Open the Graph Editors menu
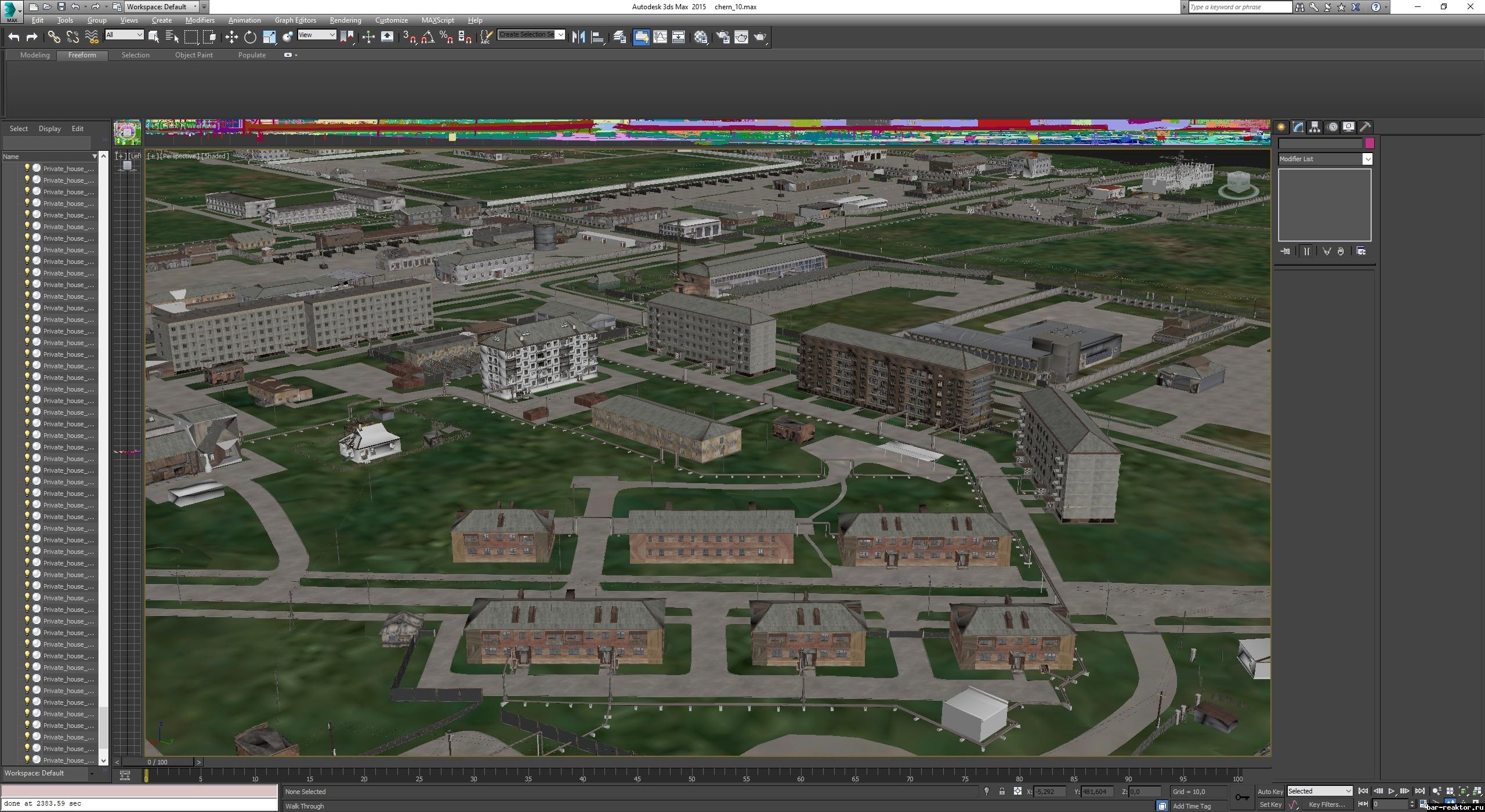Viewport: 1485px width, 812px height. point(295,20)
